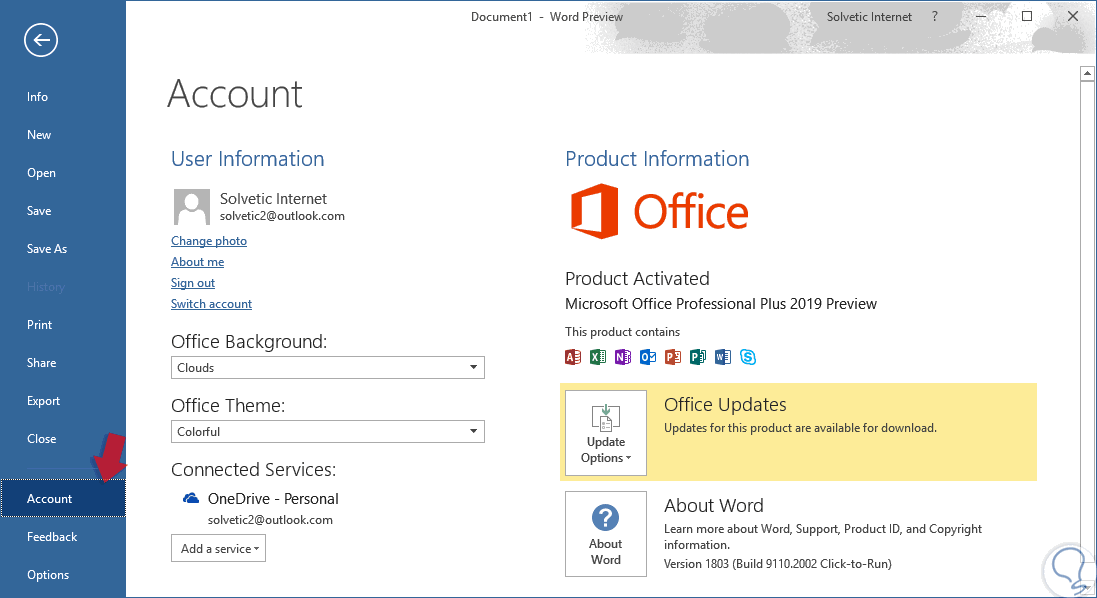Select Options in the left sidebar
1097x598 pixels.
48,575
